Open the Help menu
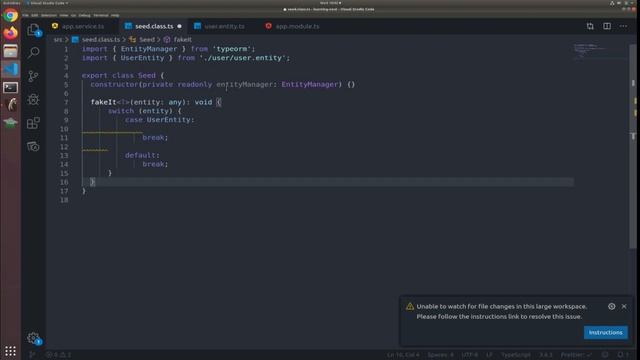The height and width of the screenshot is (360, 640). click(x=115, y=16)
